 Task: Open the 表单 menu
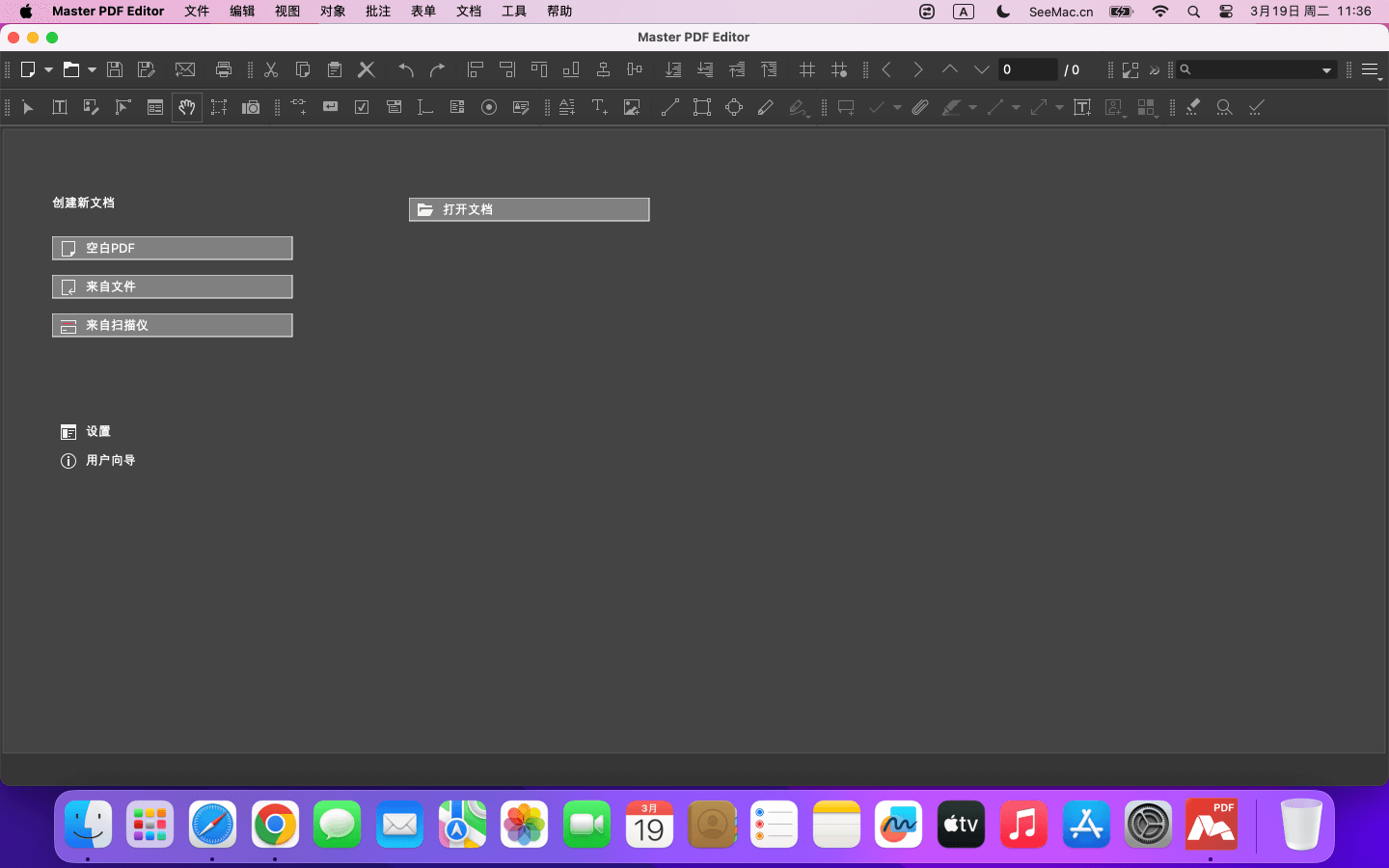coord(423,12)
